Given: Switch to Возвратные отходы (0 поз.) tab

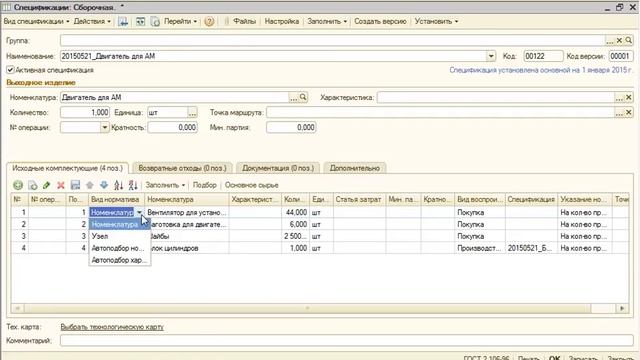Looking at the screenshot, I should click(182, 168).
